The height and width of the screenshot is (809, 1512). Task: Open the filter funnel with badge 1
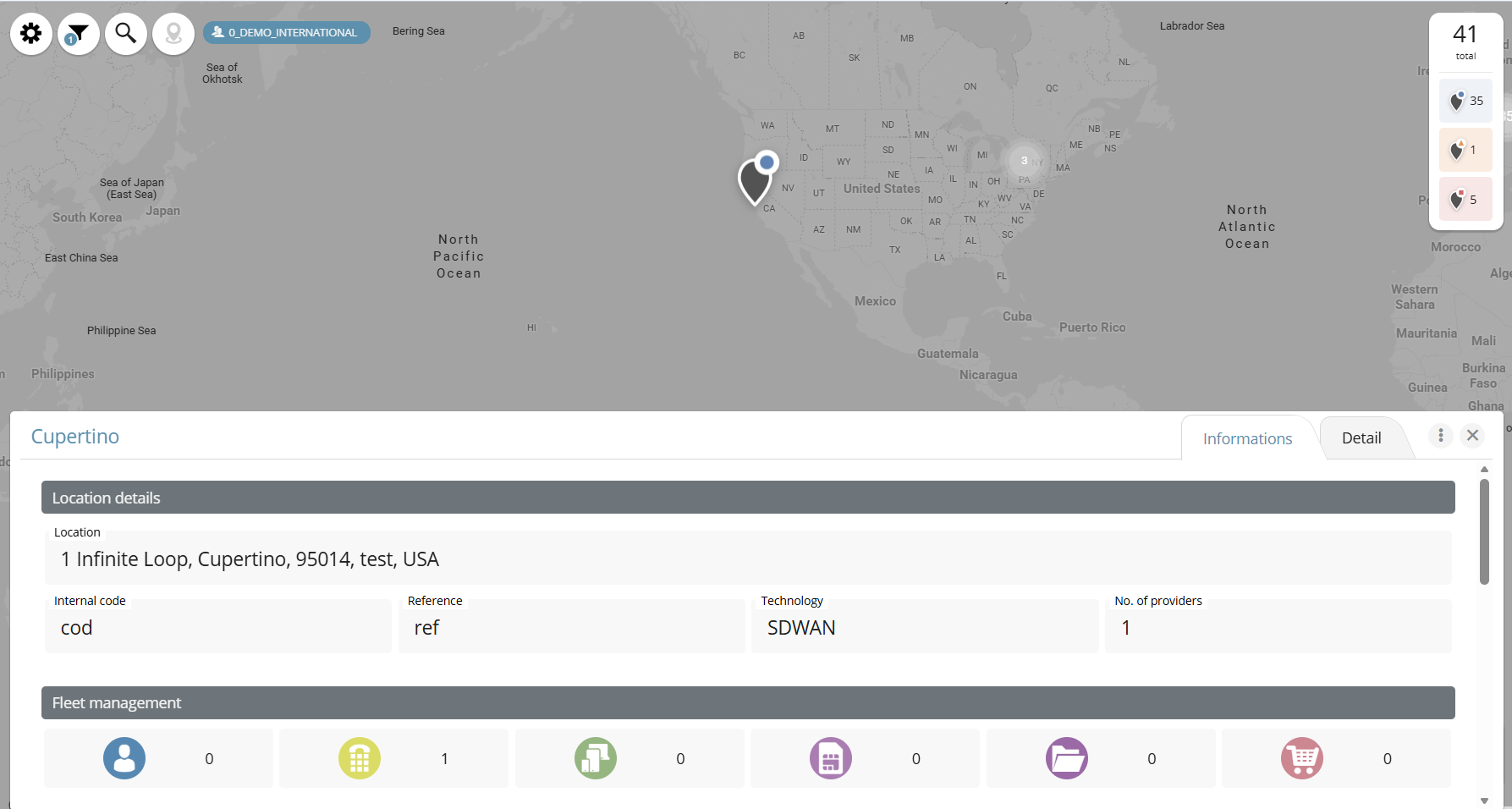79,34
